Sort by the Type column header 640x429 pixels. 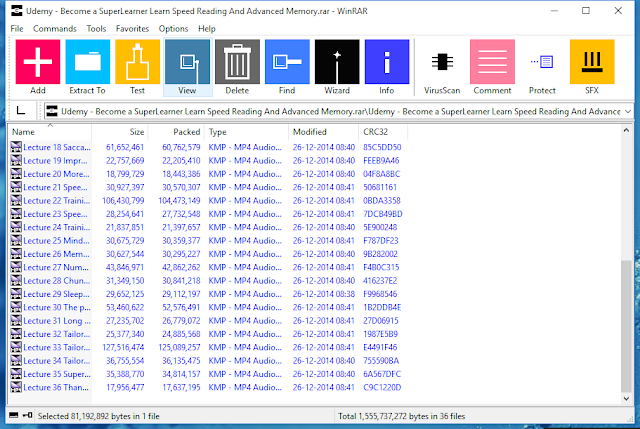[x=247, y=132]
